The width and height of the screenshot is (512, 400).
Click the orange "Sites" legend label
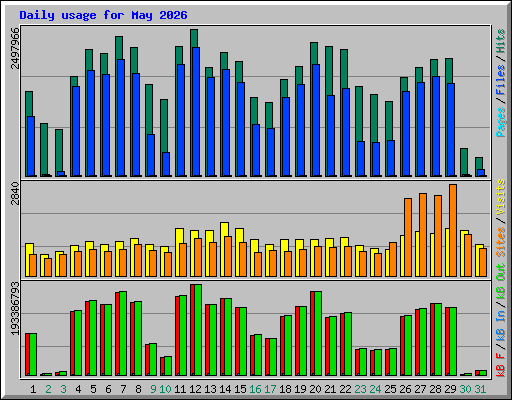(x=501, y=242)
